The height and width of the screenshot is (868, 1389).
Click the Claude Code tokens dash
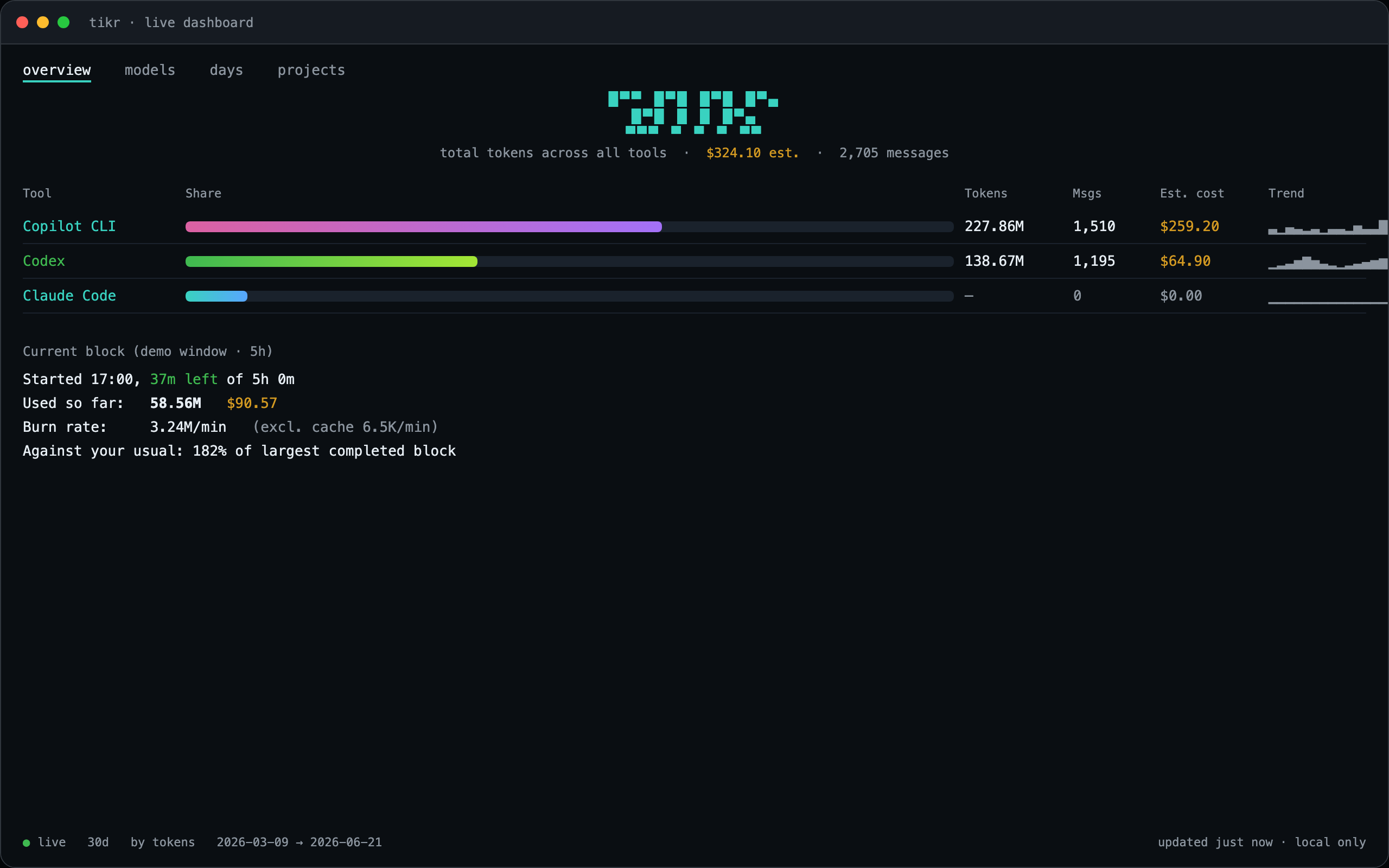969,296
